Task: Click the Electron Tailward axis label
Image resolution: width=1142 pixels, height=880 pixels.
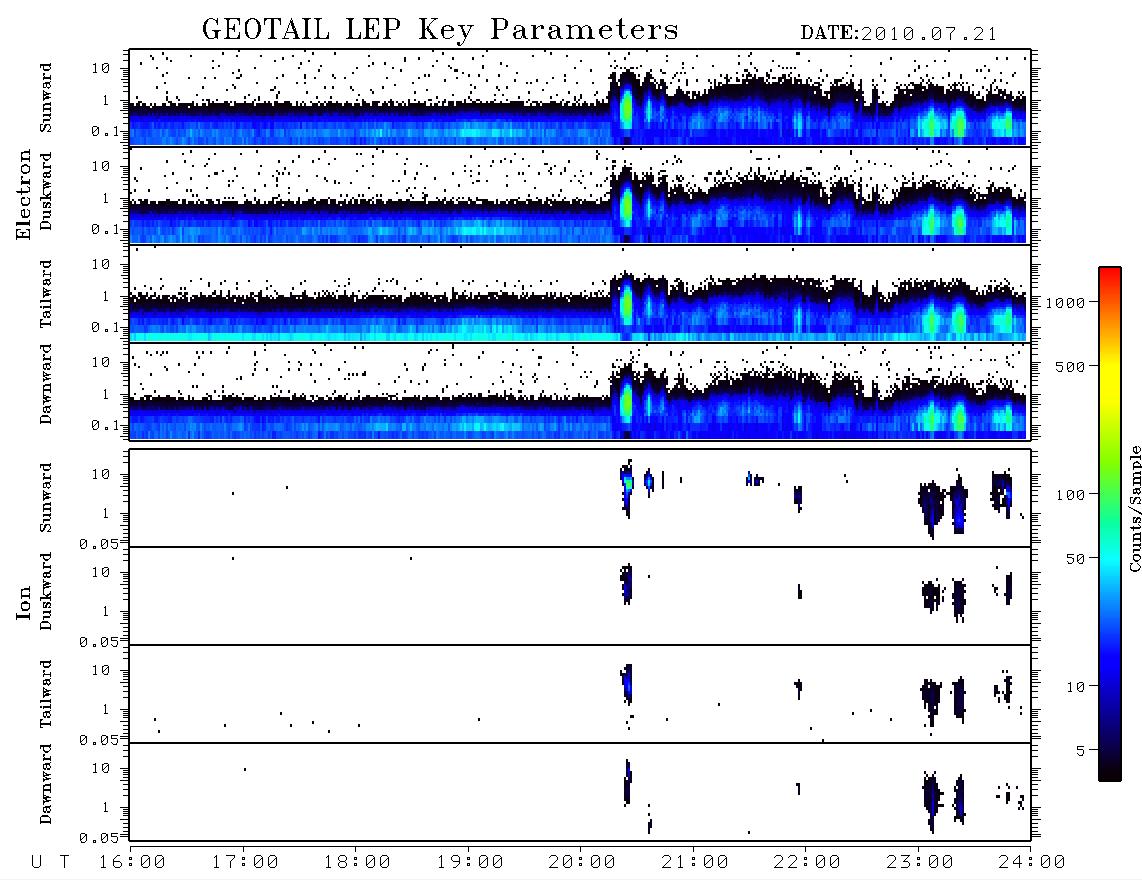Action: (46, 294)
